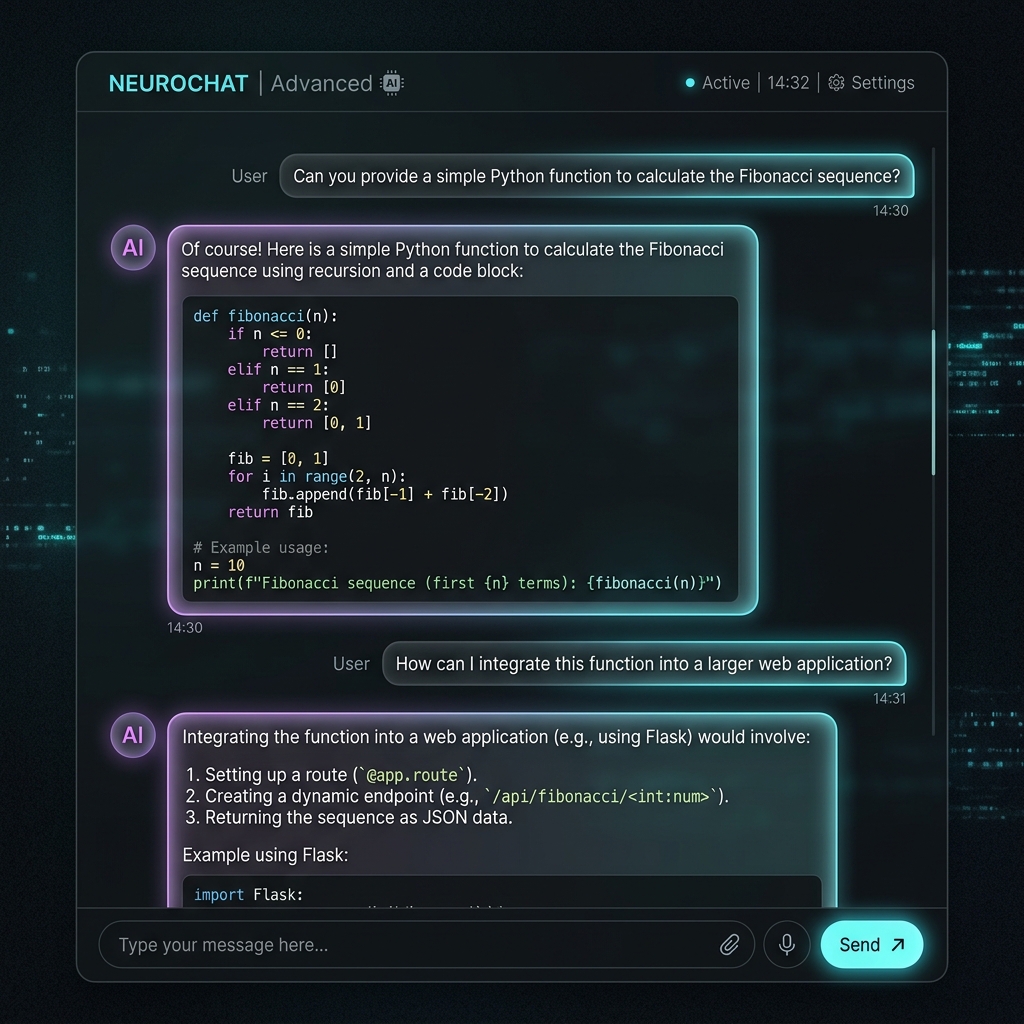Click the paperclip attachment icon

pos(729,944)
